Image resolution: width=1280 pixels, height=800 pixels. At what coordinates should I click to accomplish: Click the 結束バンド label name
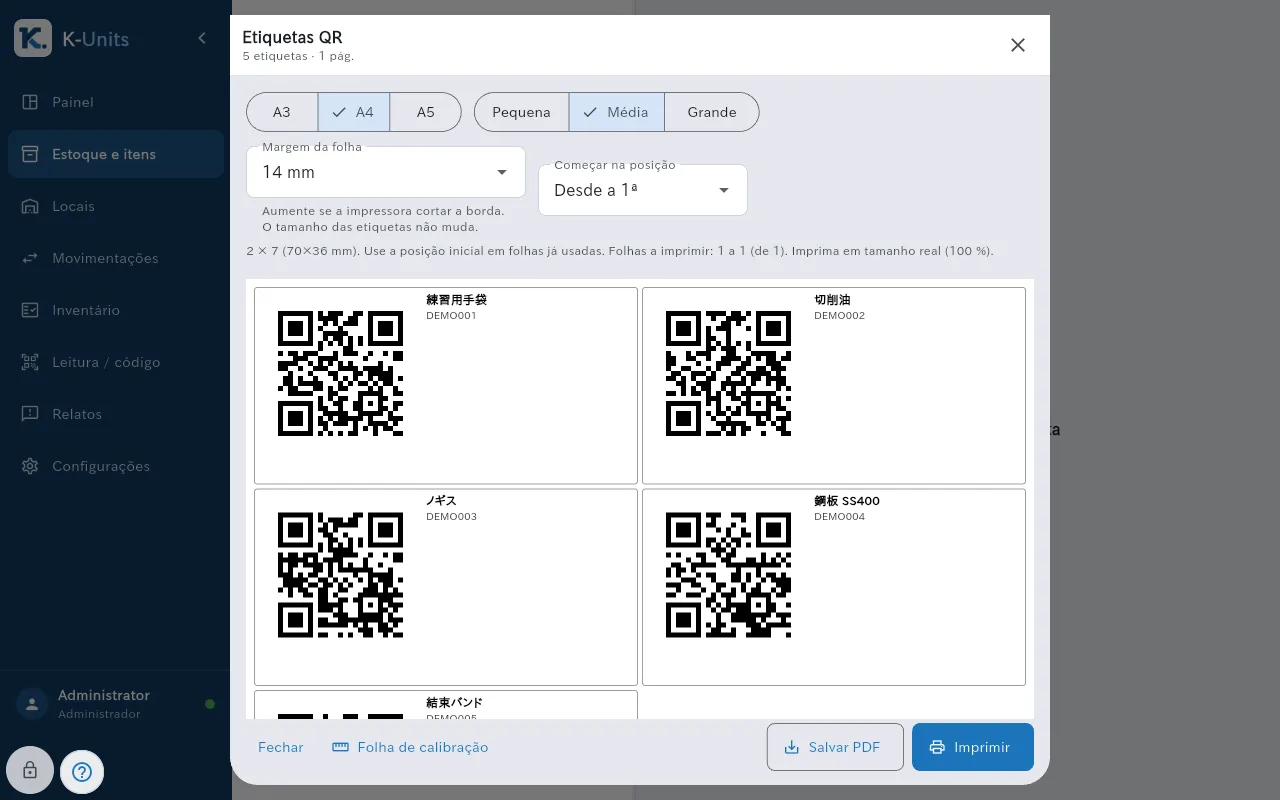tap(454, 703)
